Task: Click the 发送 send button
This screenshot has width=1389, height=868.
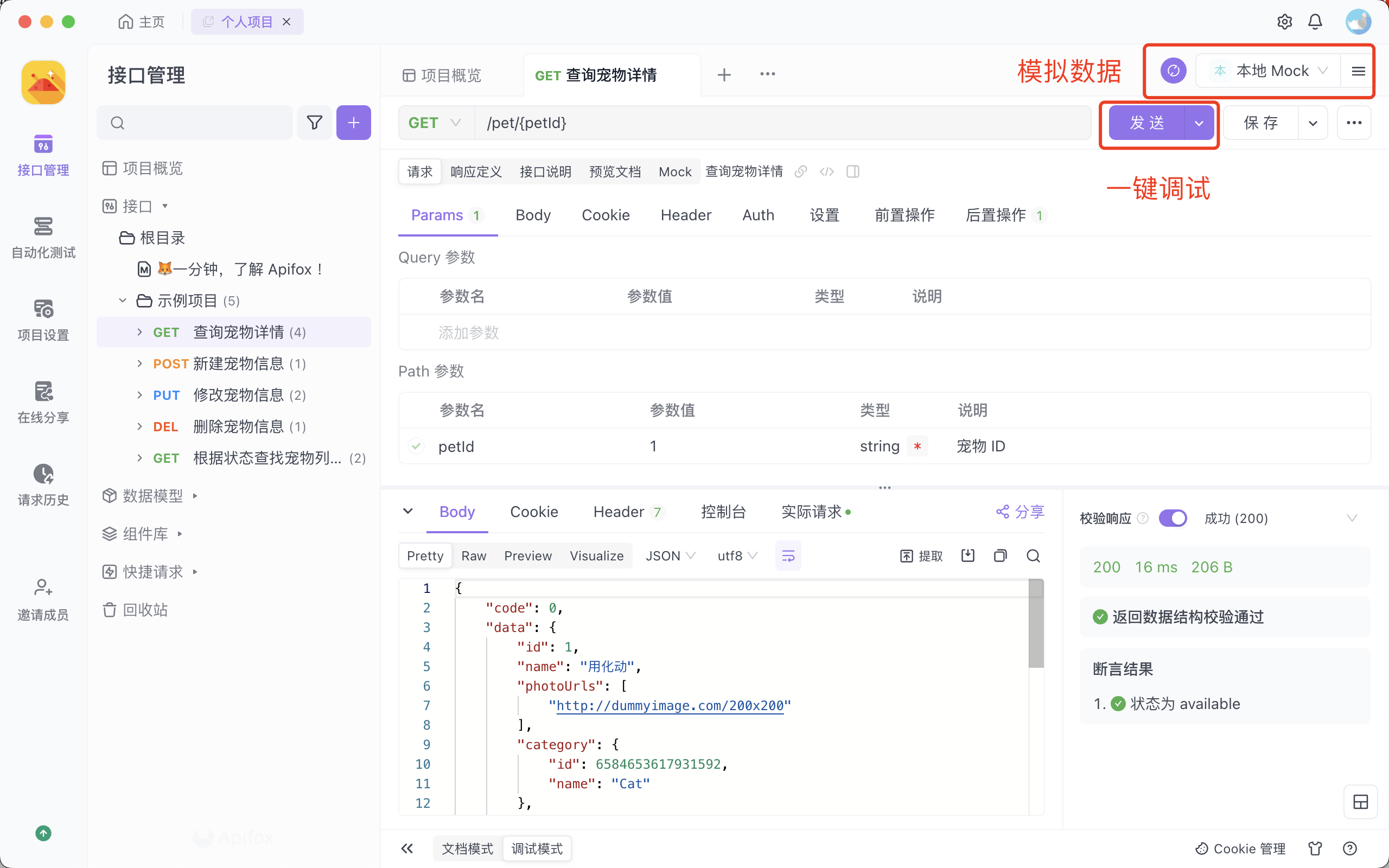Action: pyautogui.click(x=1146, y=122)
